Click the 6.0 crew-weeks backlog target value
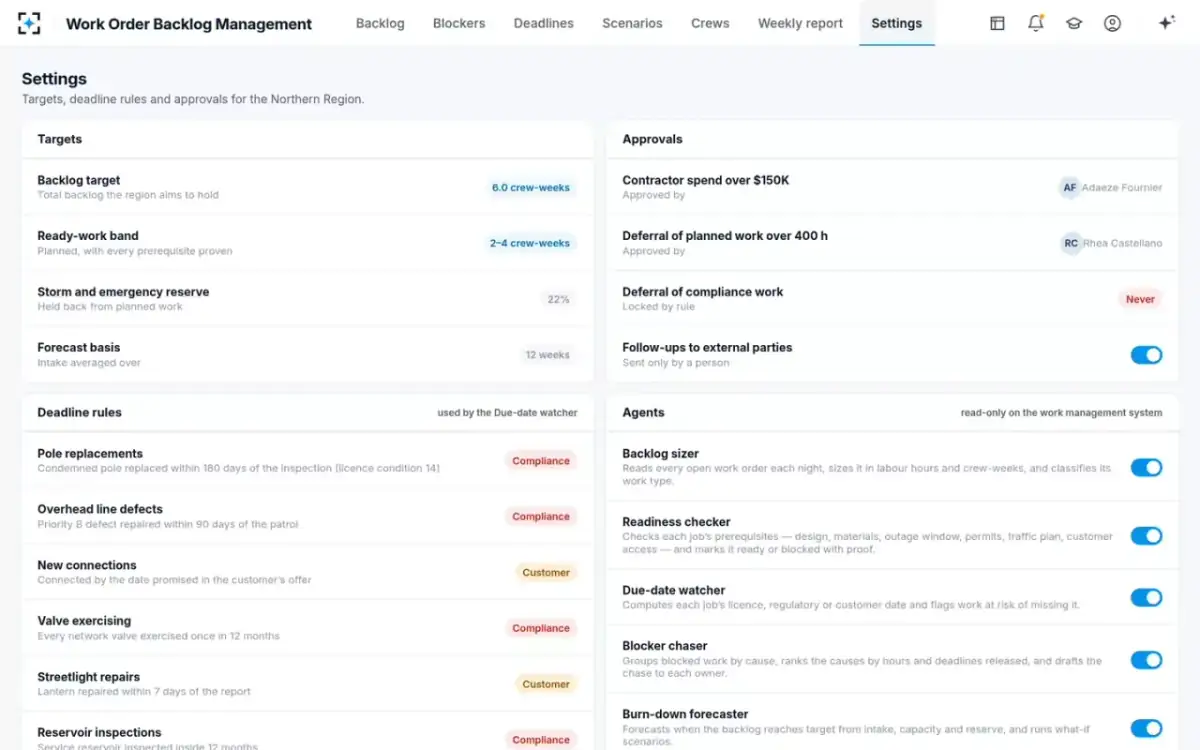The image size is (1200, 750). (530, 187)
